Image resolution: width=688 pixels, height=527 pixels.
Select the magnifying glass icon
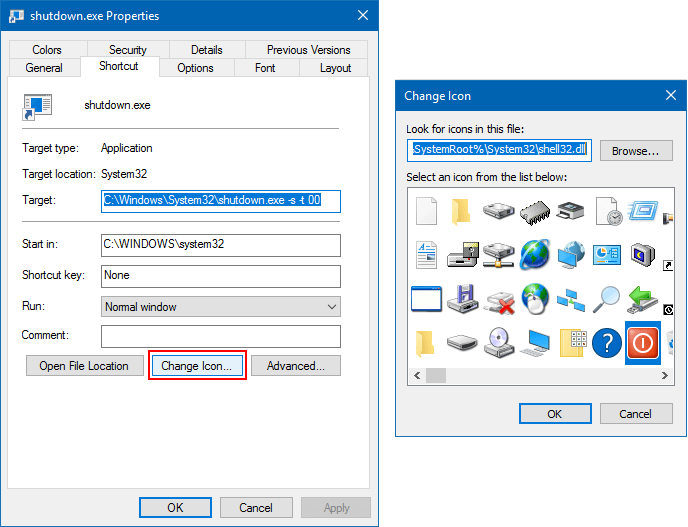click(607, 299)
